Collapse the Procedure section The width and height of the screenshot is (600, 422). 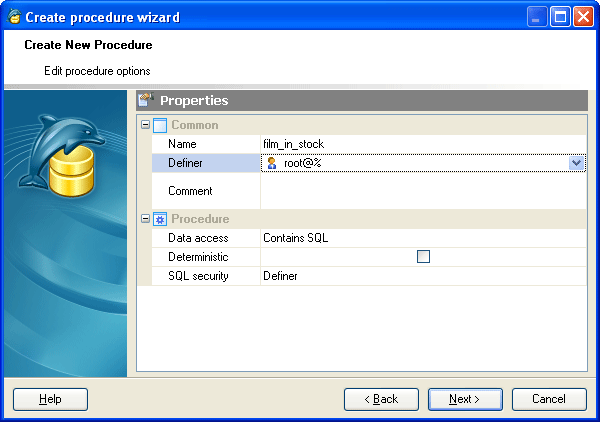(x=145, y=219)
